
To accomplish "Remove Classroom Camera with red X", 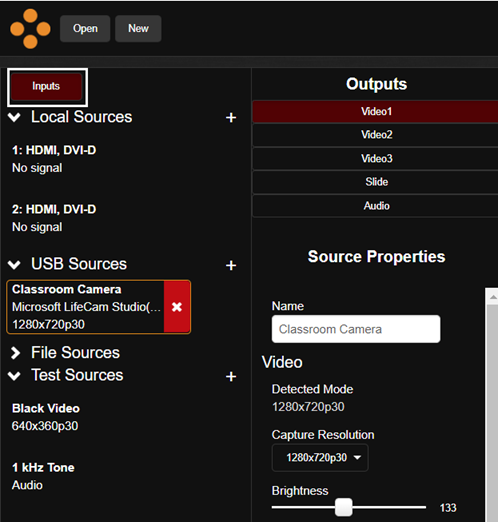I will pos(177,307).
